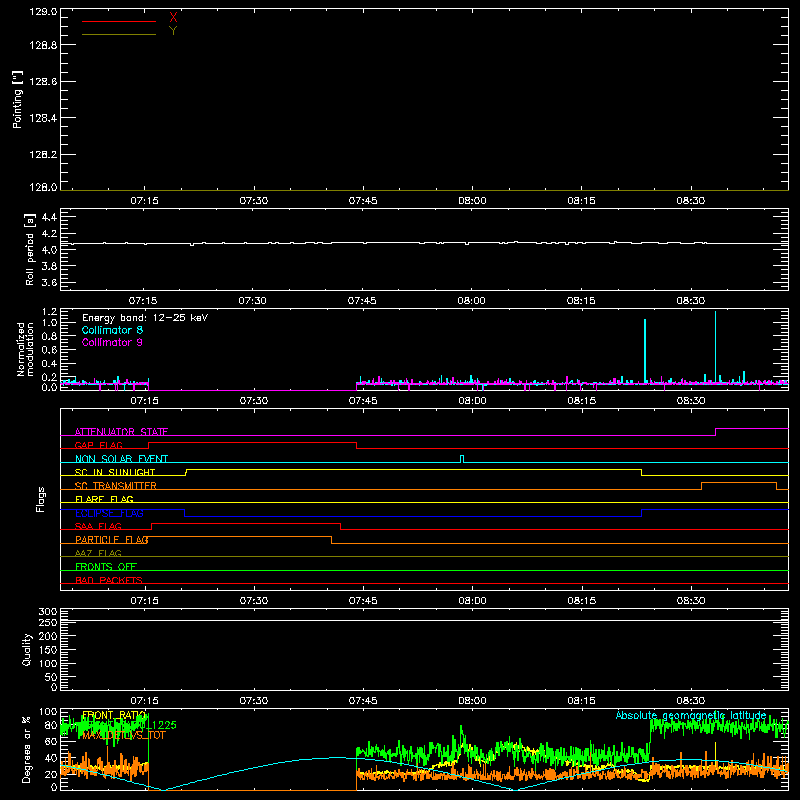Click the Normalized modulation axis title
The width and height of the screenshot is (800, 800).
[x=25, y=349]
